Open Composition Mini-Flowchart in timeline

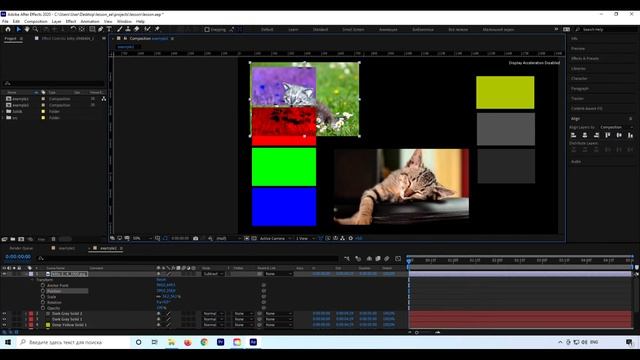pyautogui.click(x=347, y=259)
